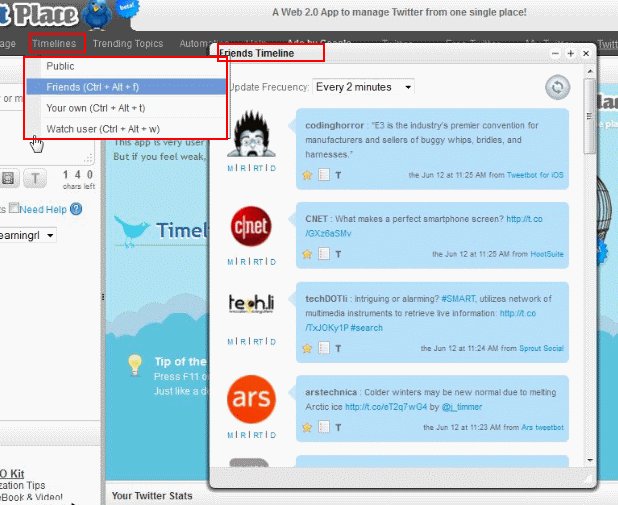The width and height of the screenshot is (618, 505).
Task: Click R under ars avatar
Action: 243,435
